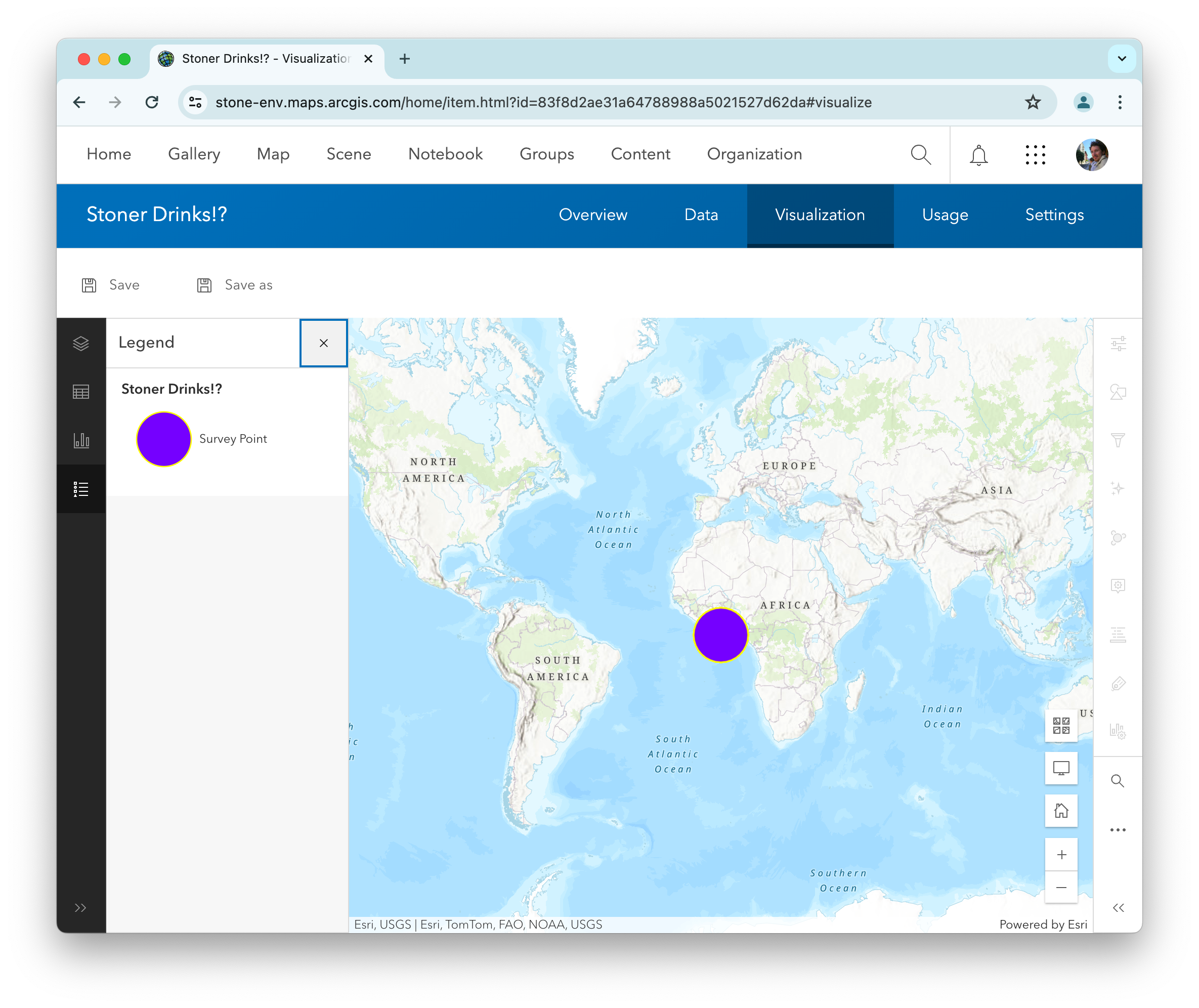The image size is (1199, 1008).
Task: Click the map Home extent button
Action: 1061,810
